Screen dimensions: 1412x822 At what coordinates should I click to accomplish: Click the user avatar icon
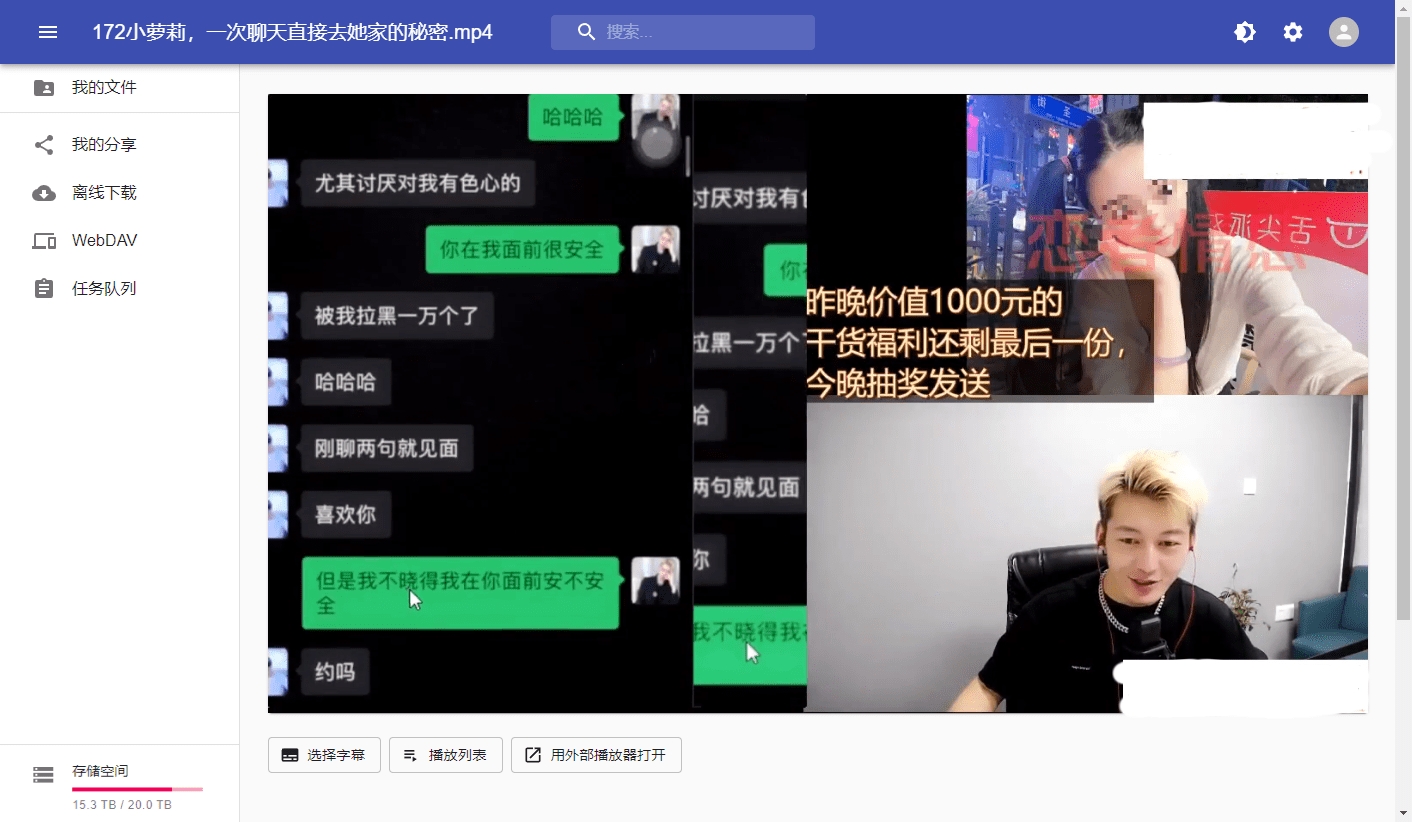pyautogui.click(x=1343, y=32)
